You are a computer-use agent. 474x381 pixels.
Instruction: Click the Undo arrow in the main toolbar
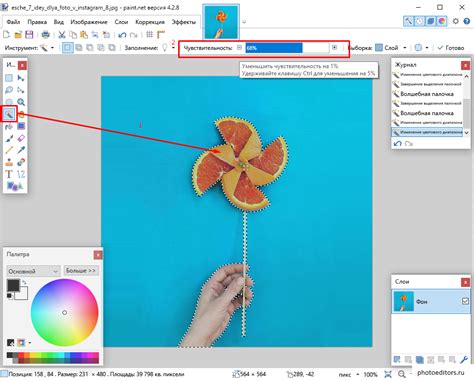pos(122,34)
